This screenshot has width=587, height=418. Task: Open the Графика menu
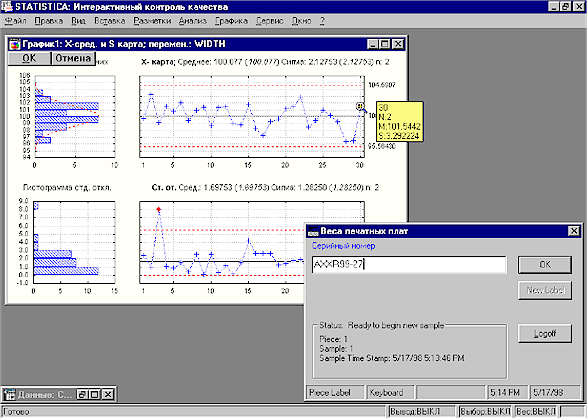click(x=231, y=21)
